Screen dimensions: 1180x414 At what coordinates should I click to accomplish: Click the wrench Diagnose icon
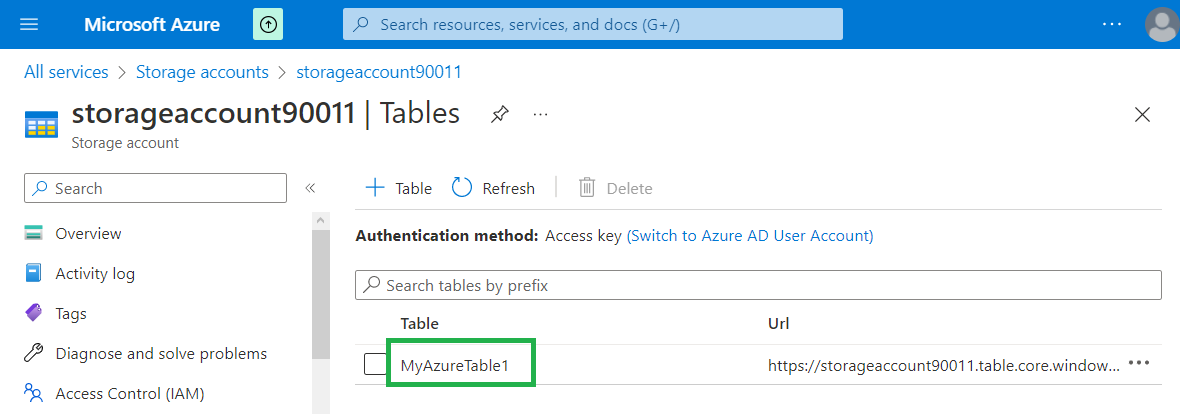pyautogui.click(x=33, y=352)
